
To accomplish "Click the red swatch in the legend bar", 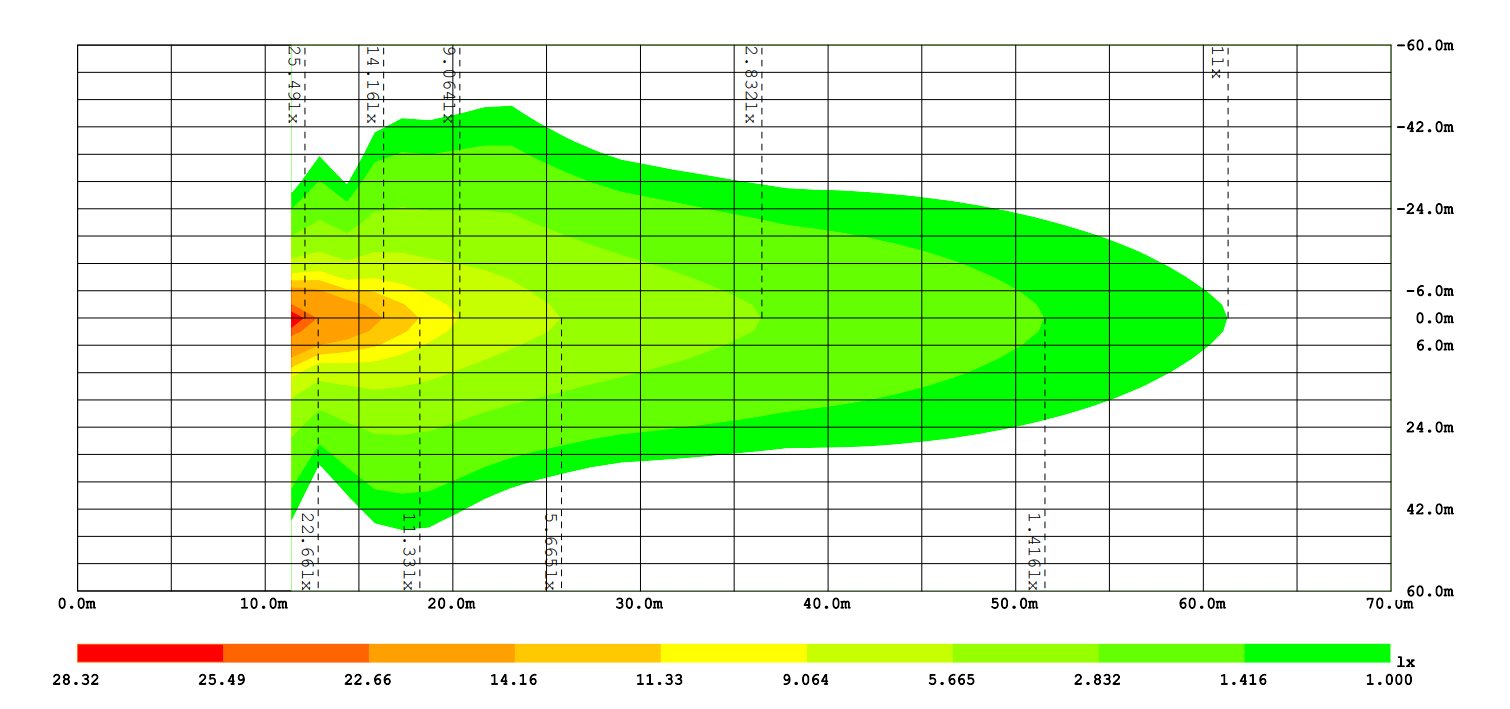I will coord(150,653).
